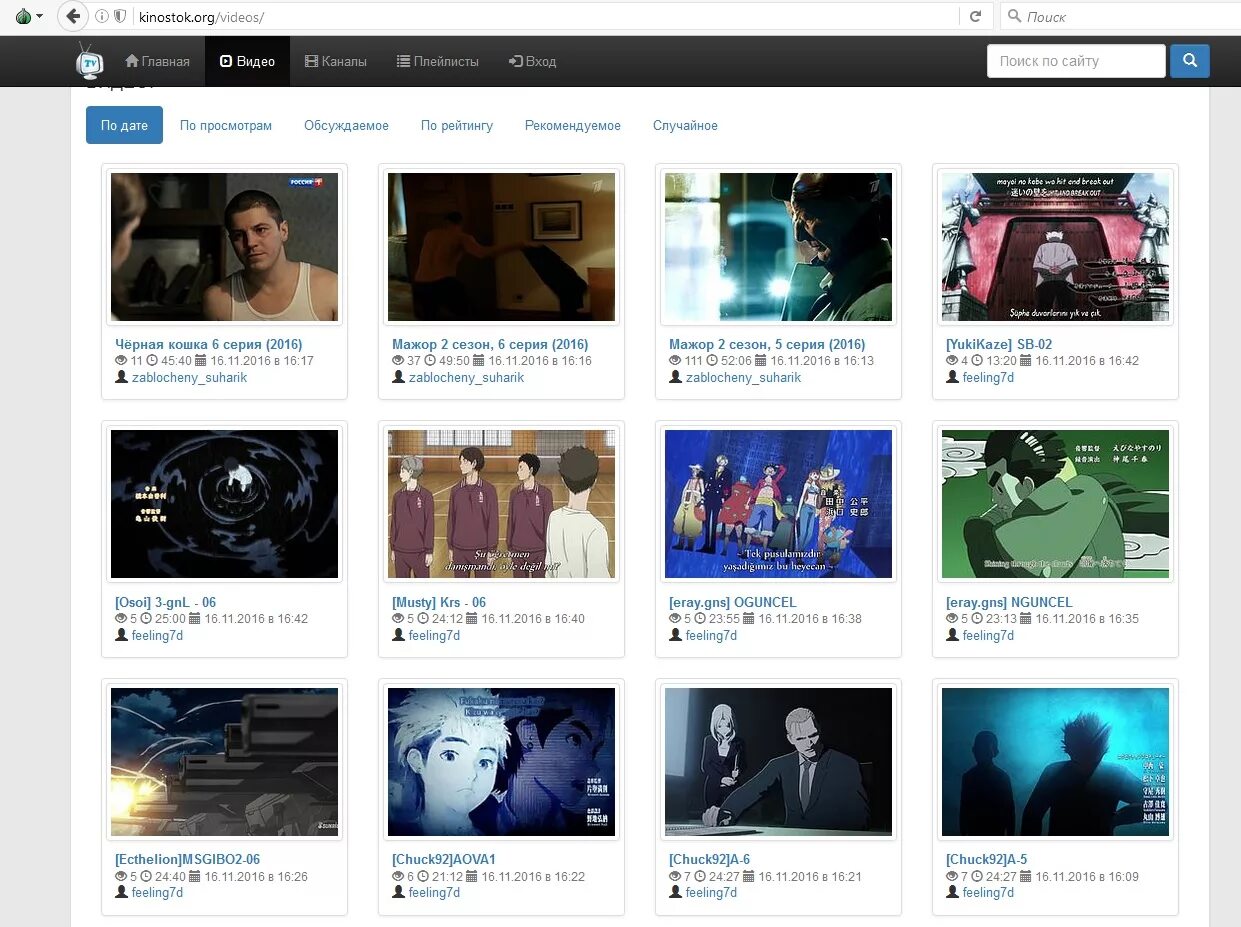Open feeling7d profile under MSGIBO2-06

[x=157, y=893]
